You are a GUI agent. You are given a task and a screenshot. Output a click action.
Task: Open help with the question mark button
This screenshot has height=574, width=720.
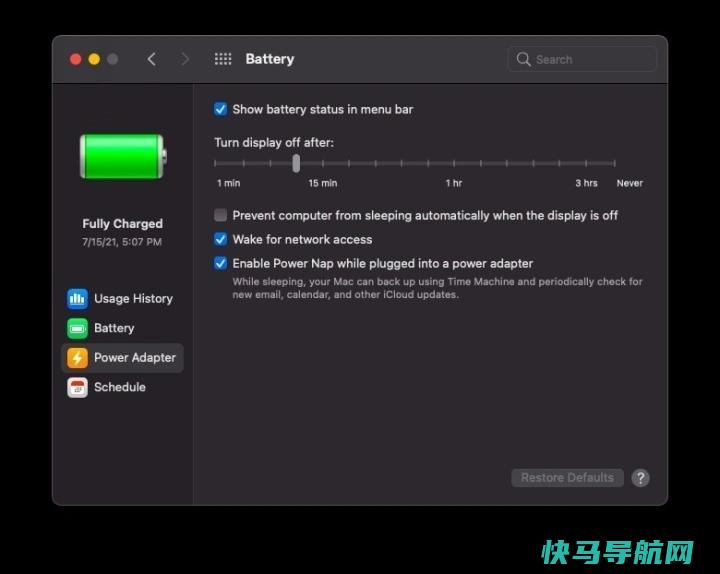click(640, 478)
